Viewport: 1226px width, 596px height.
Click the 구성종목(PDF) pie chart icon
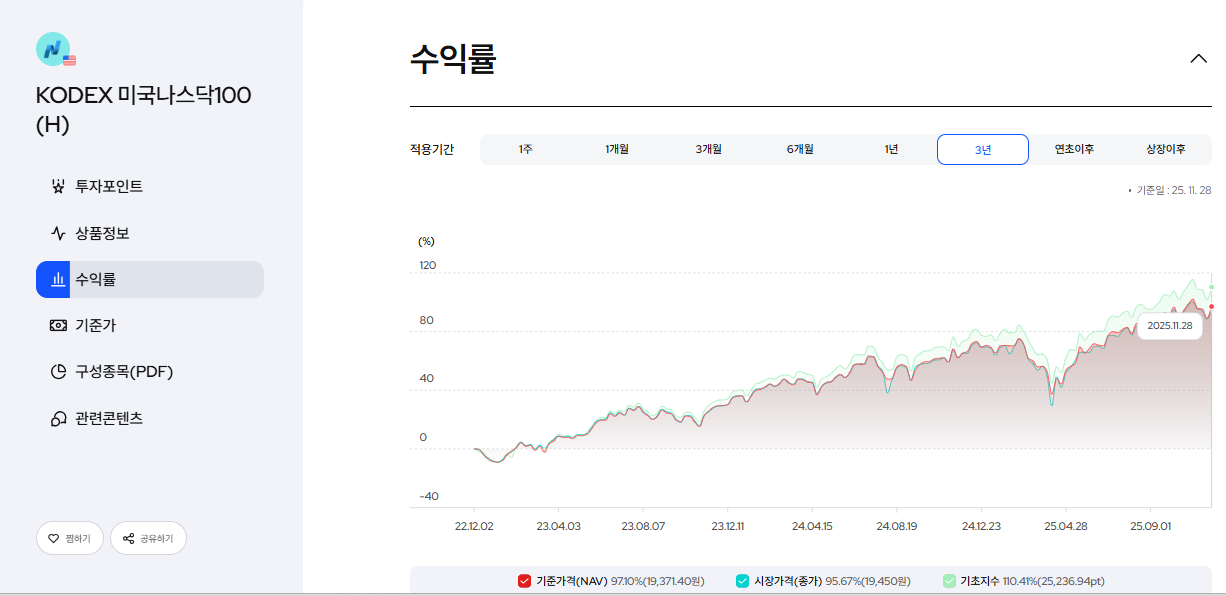pos(58,372)
